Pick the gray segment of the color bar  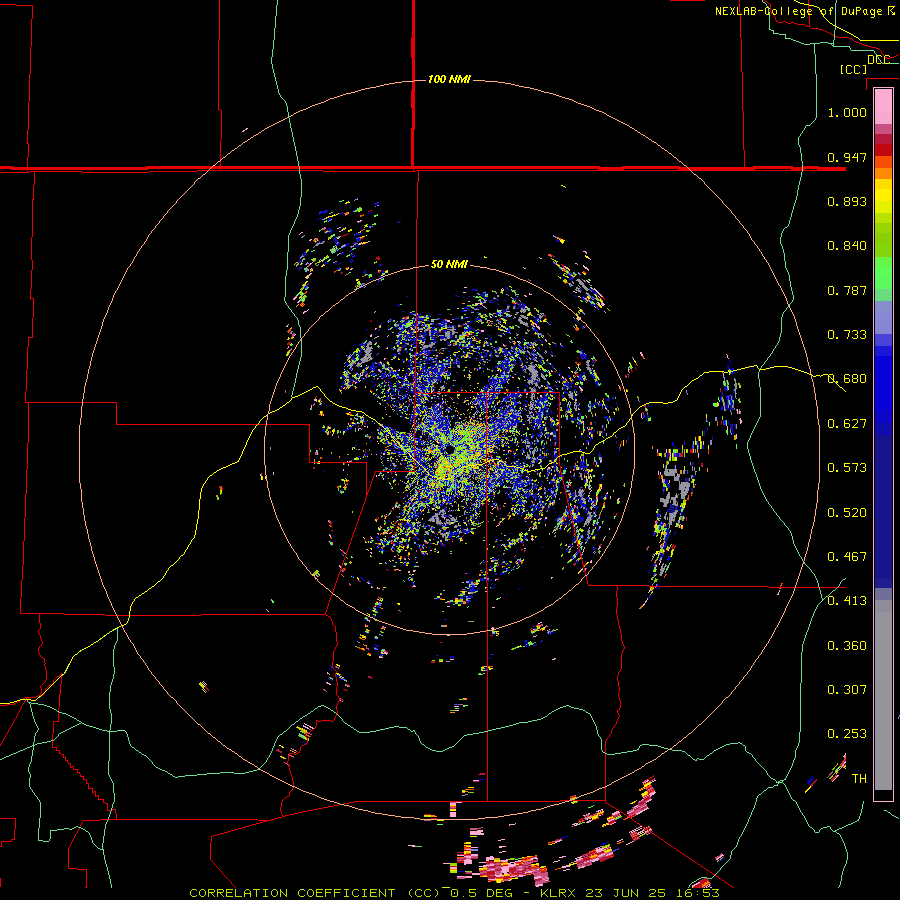(883, 695)
